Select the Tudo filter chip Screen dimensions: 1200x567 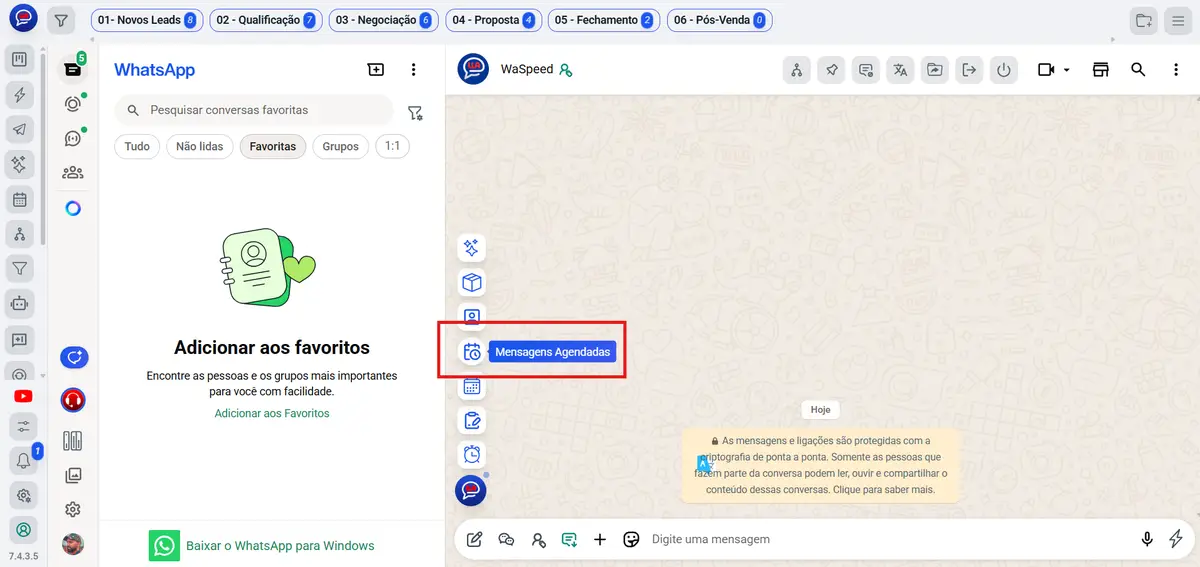point(137,146)
